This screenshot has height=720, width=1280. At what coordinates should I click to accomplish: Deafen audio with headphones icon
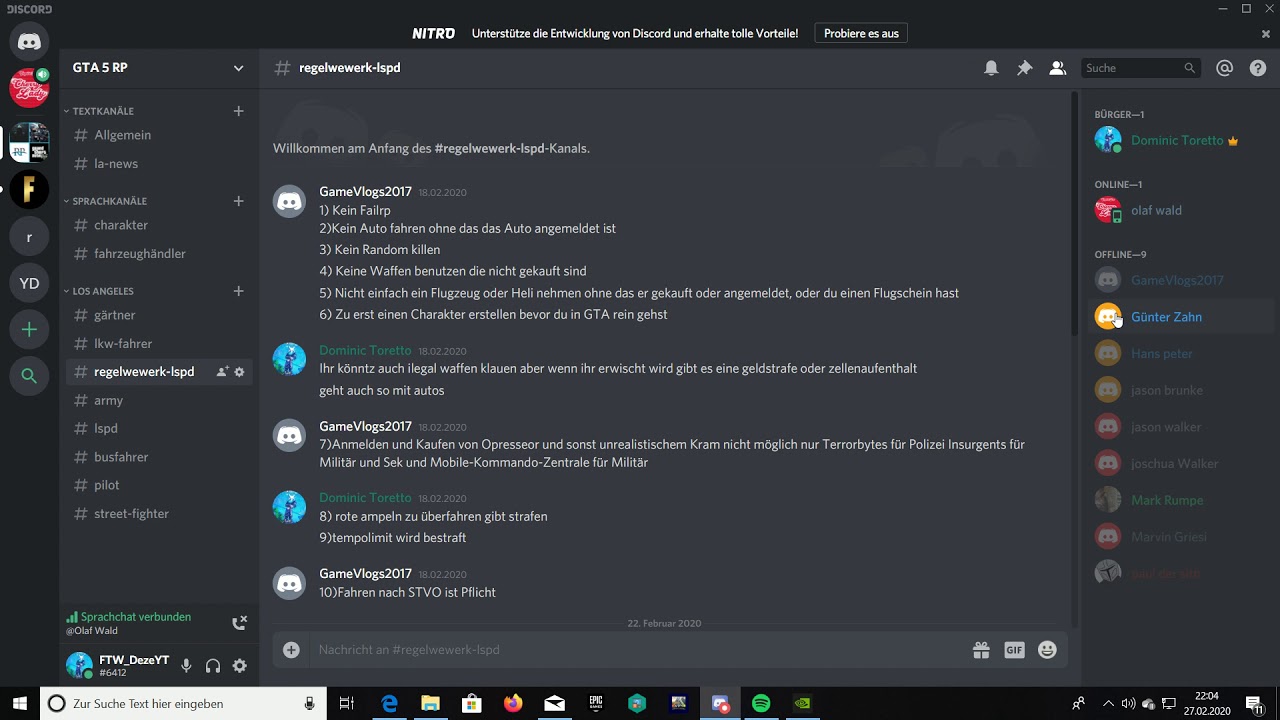point(213,666)
